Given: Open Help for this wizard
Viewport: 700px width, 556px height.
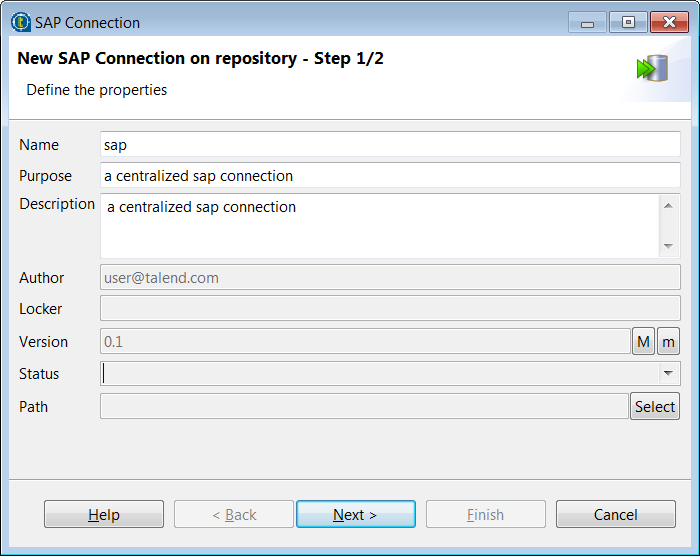Looking at the screenshot, I should 104,515.
